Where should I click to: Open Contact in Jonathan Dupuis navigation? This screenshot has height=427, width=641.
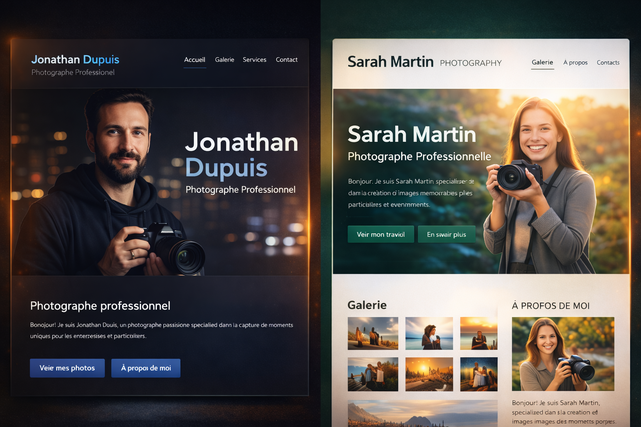point(287,60)
